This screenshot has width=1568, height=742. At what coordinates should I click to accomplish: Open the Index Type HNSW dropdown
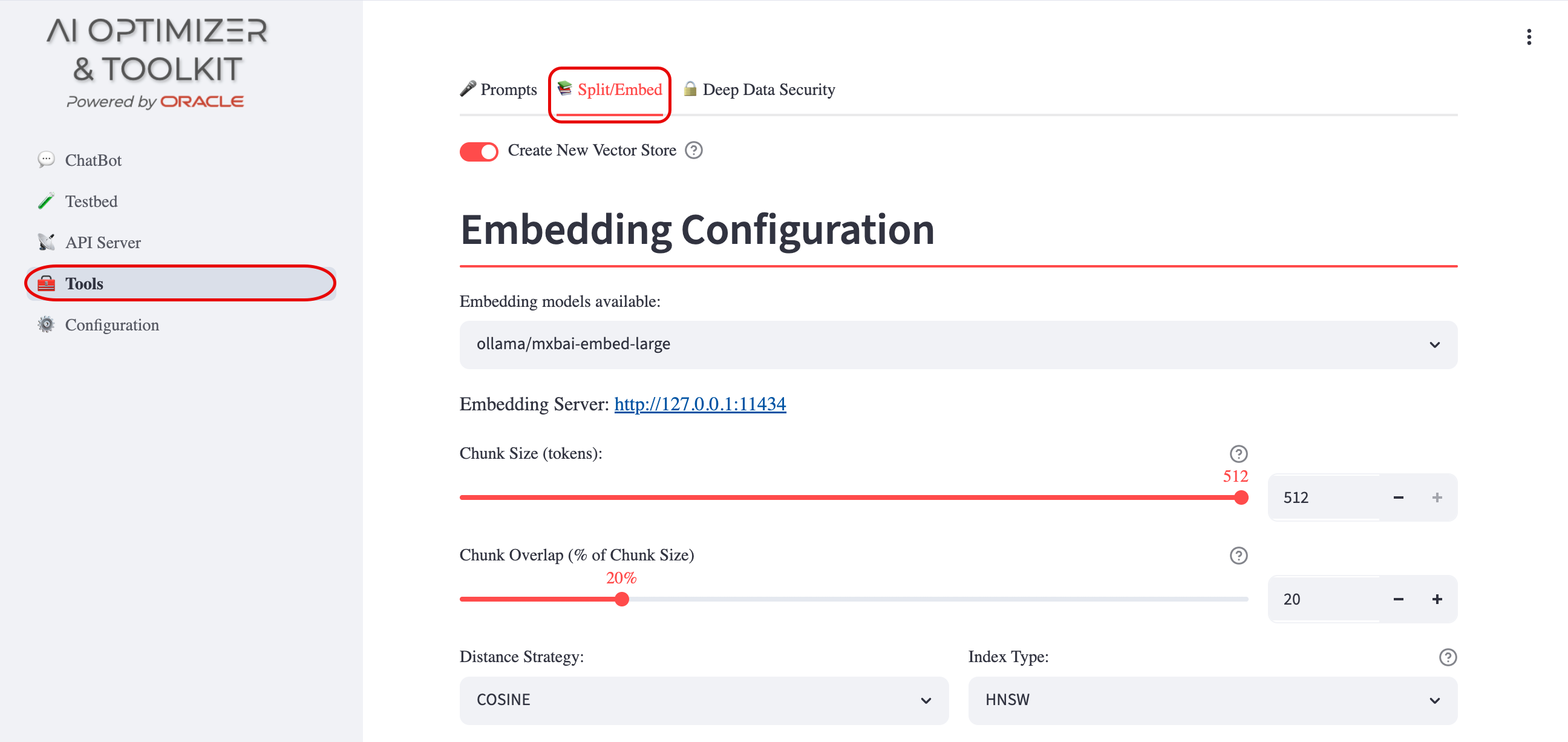click(x=1212, y=701)
